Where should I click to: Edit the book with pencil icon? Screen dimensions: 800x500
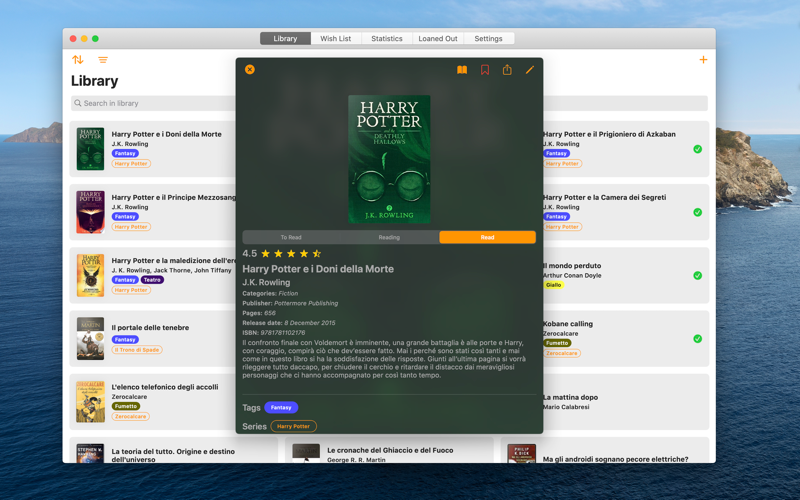pyautogui.click(x=530, y=69)
